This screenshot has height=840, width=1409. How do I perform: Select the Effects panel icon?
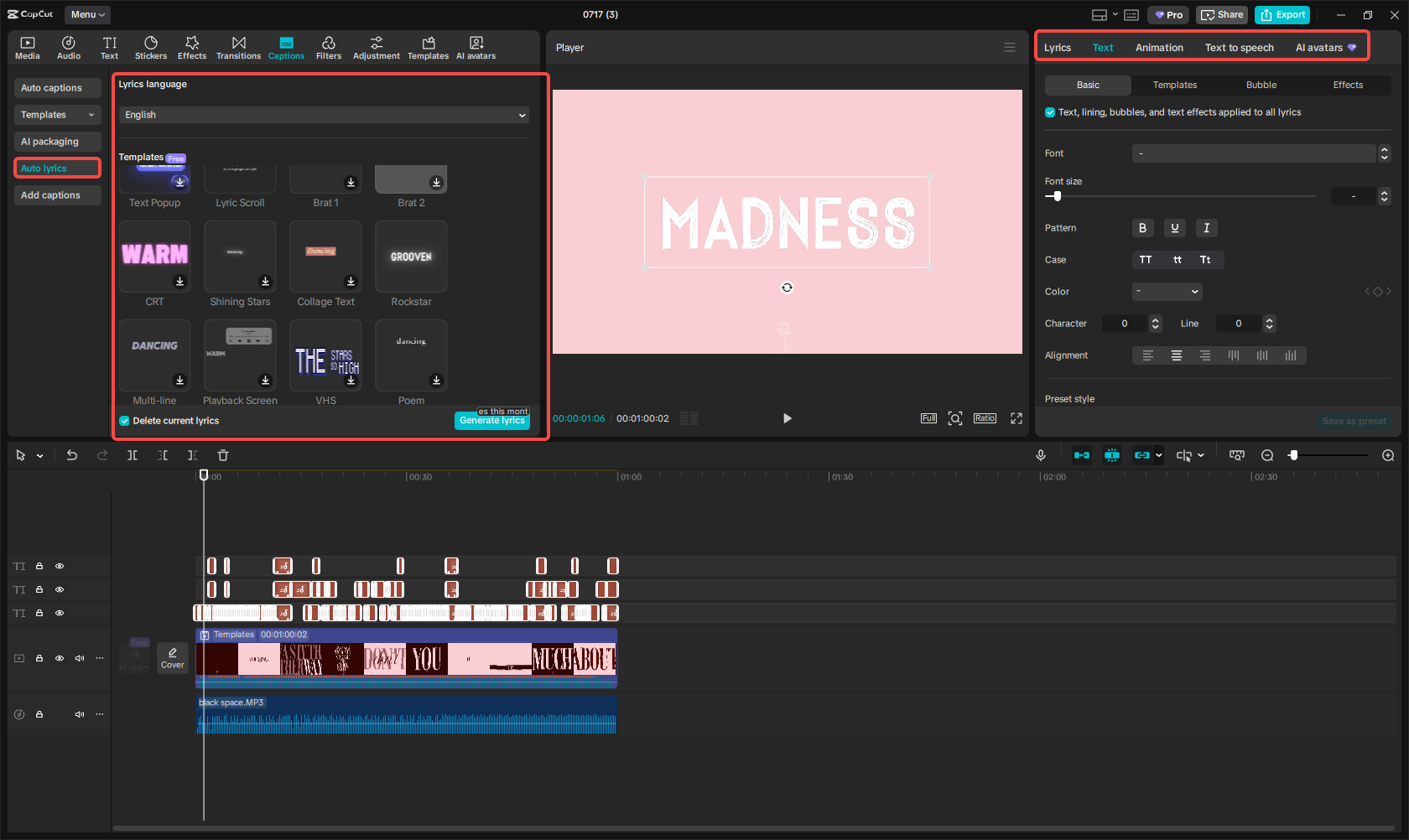[x=192, y=47]
